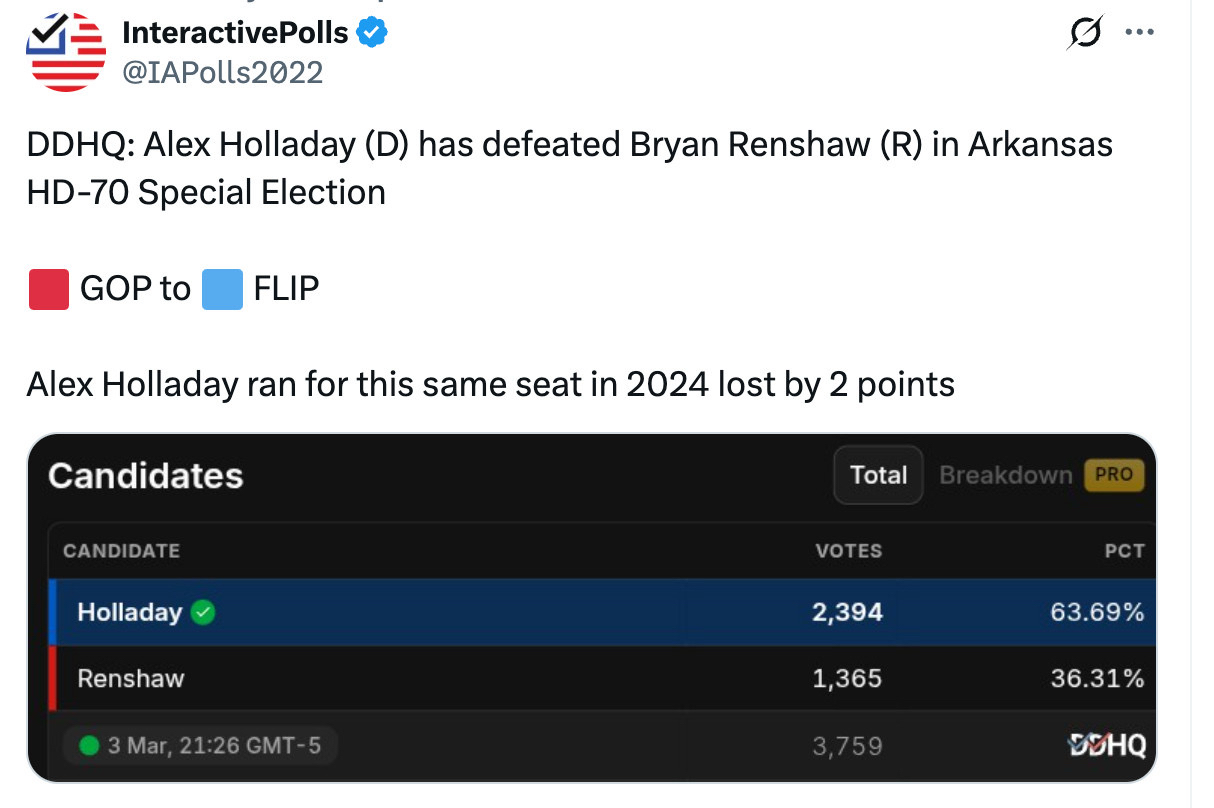
Task: Open the three-dot more options menu
Action: tap(1139, 31)
